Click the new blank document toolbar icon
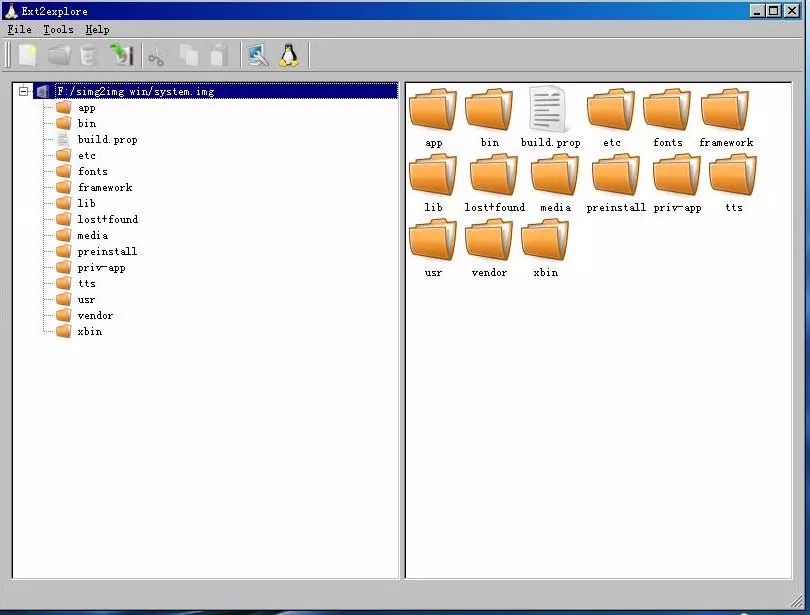This screenshot has width=810, height=615. point(28,55)
